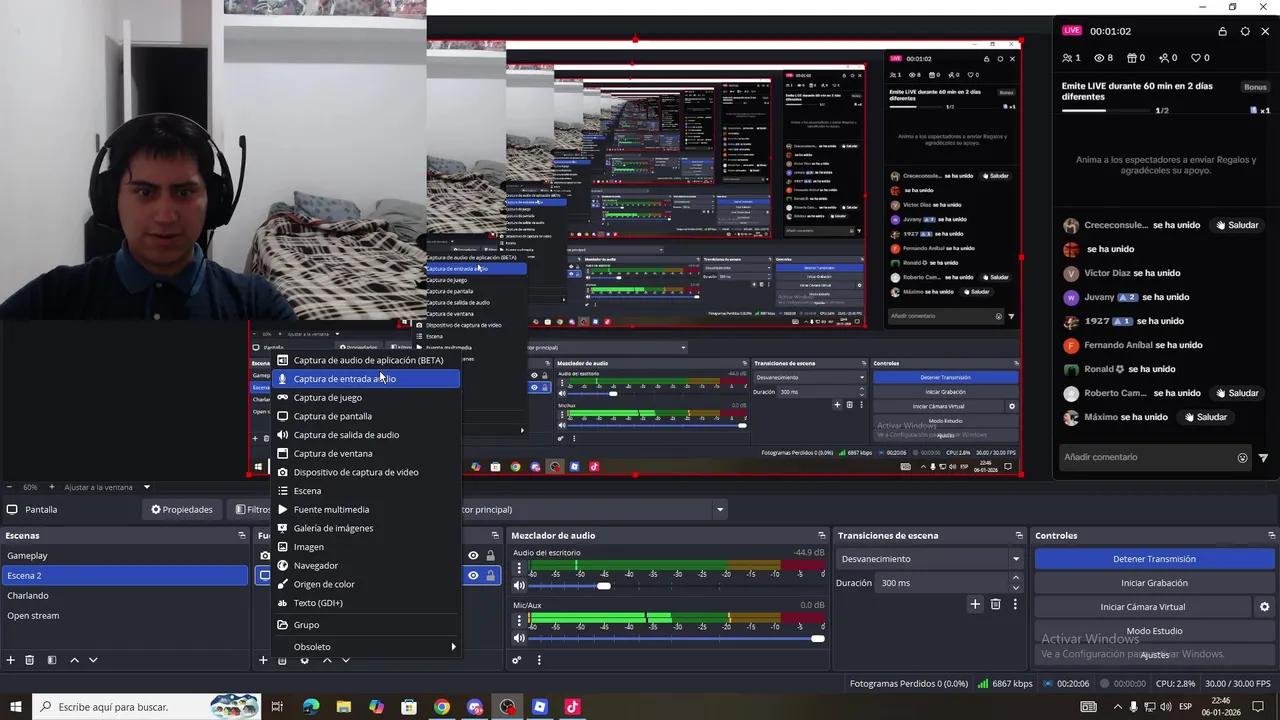Zoom in preview with plus icon

click(x=52, y=487)
